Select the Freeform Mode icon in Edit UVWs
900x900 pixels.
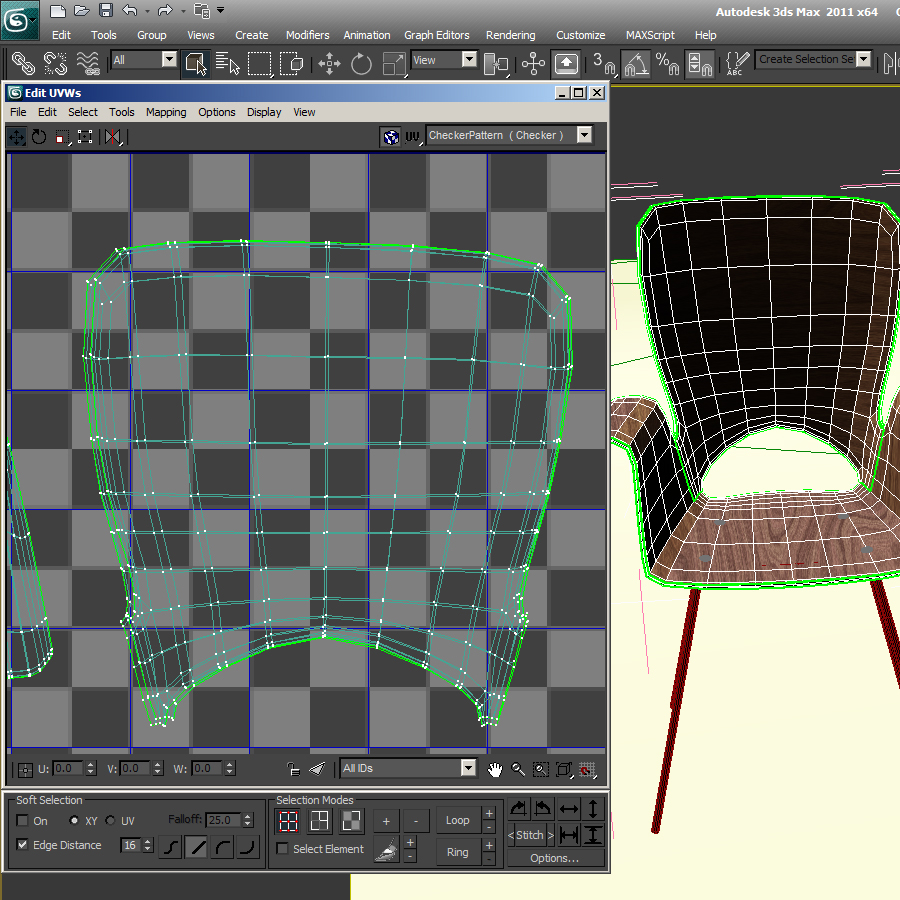tap(85, 137)
